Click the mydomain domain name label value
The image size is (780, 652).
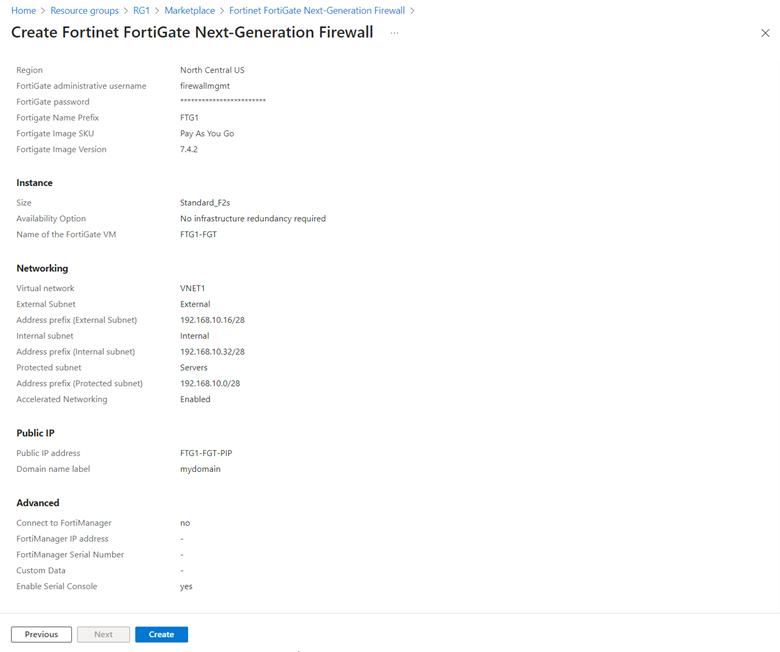pos(200,469)
